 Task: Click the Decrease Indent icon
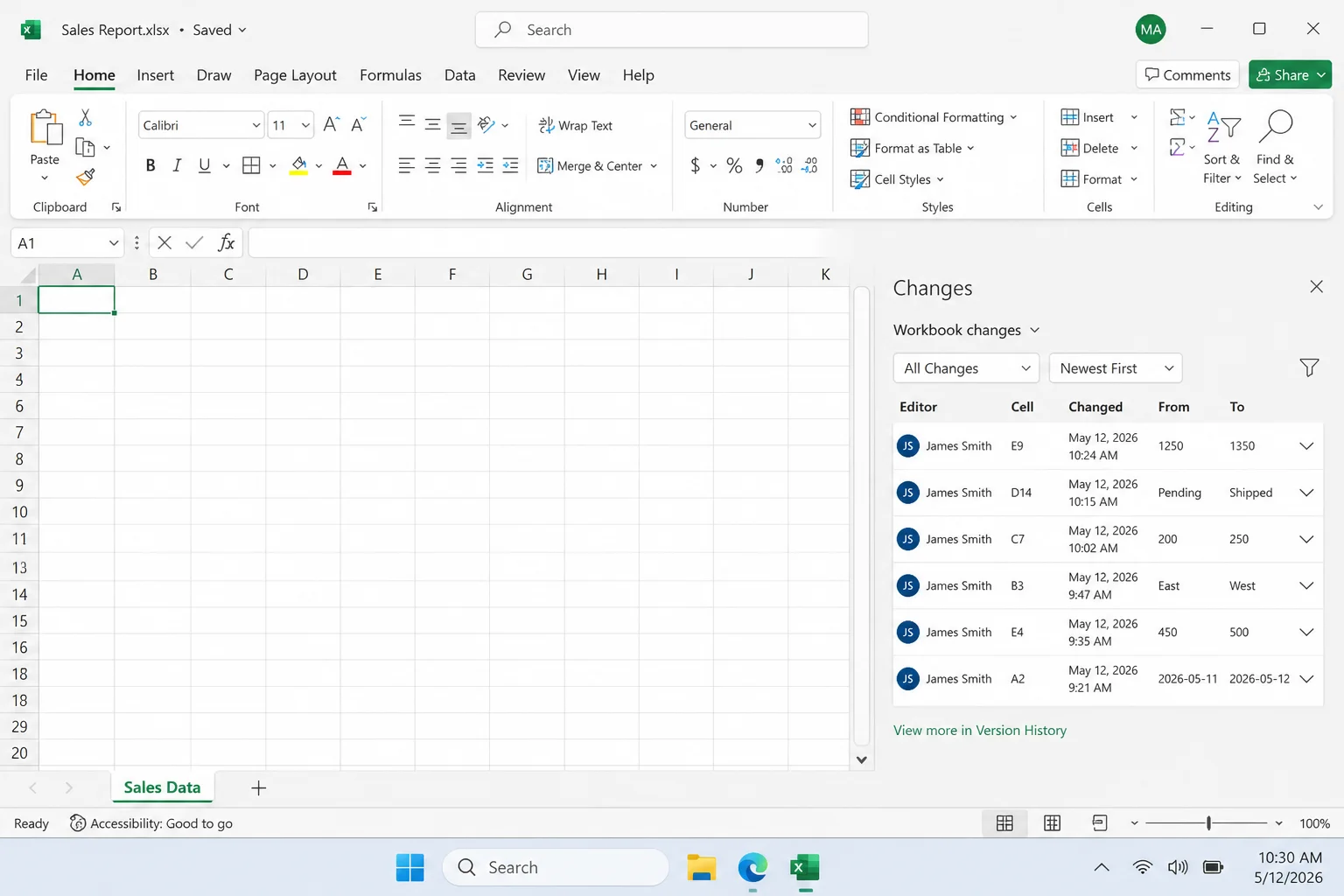(485, 165)
